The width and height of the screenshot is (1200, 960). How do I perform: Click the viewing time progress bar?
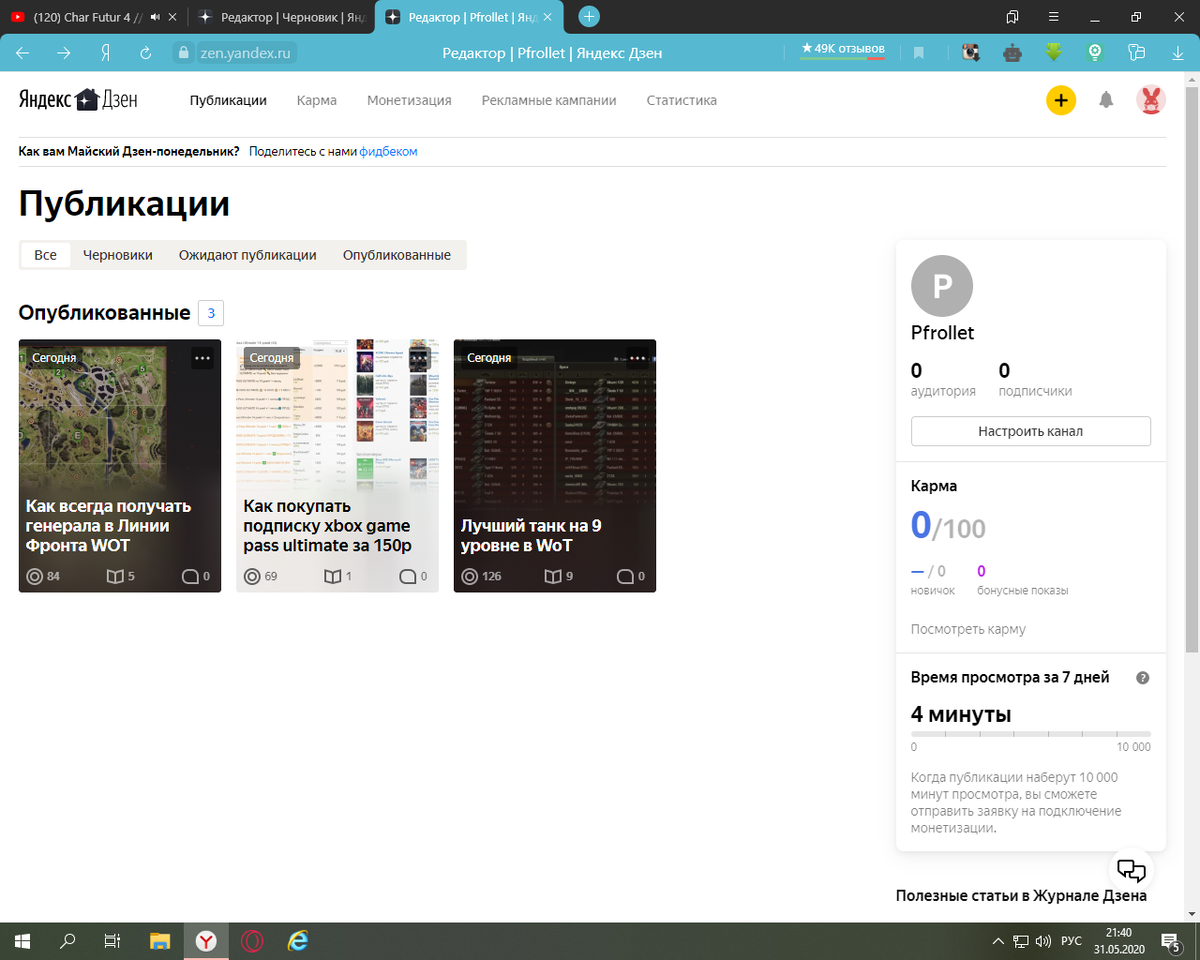1031,734
